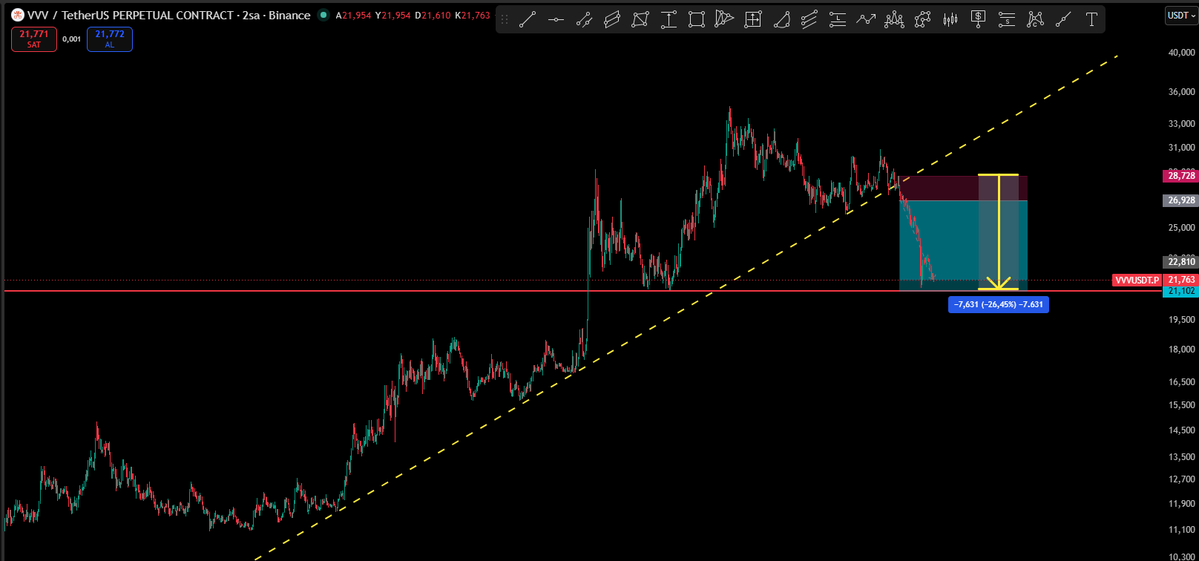Click the blue AL buy button

[x=109, y=39]
